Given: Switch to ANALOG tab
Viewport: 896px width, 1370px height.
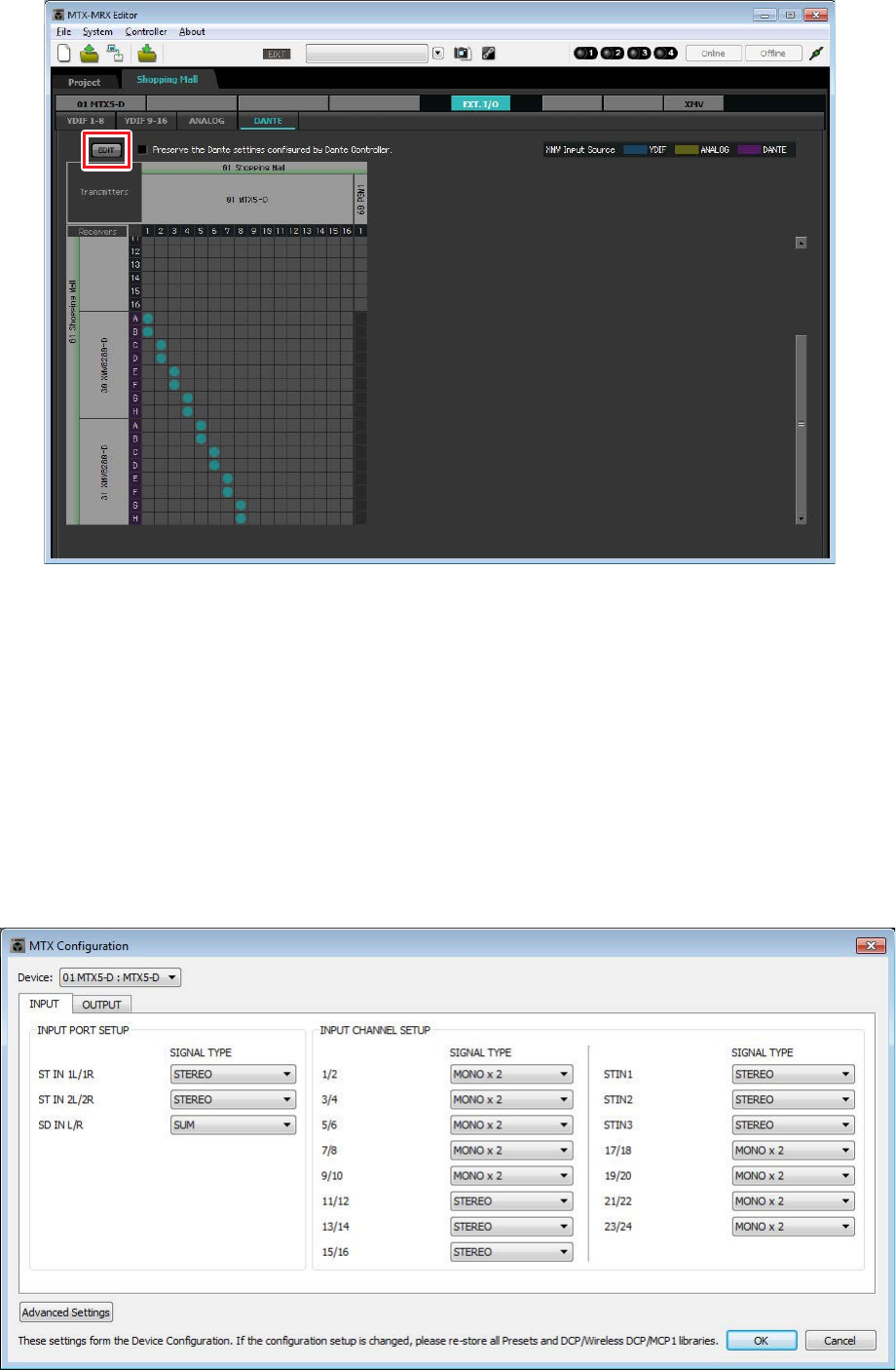Looking at the screenshot, I should [x=206, y=121].
